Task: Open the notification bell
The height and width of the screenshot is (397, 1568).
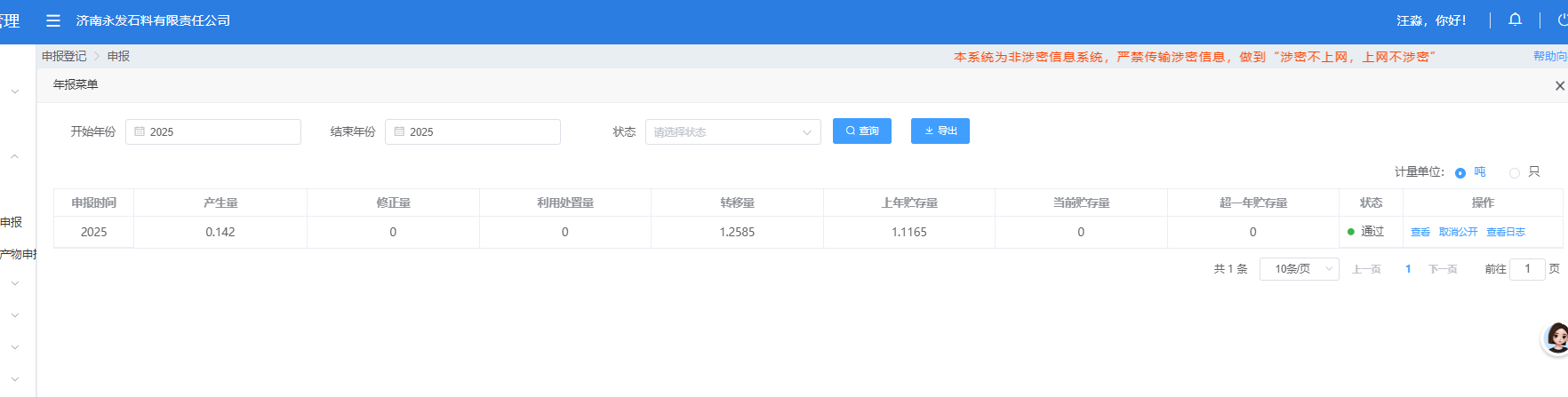Action: (1515, 20)
